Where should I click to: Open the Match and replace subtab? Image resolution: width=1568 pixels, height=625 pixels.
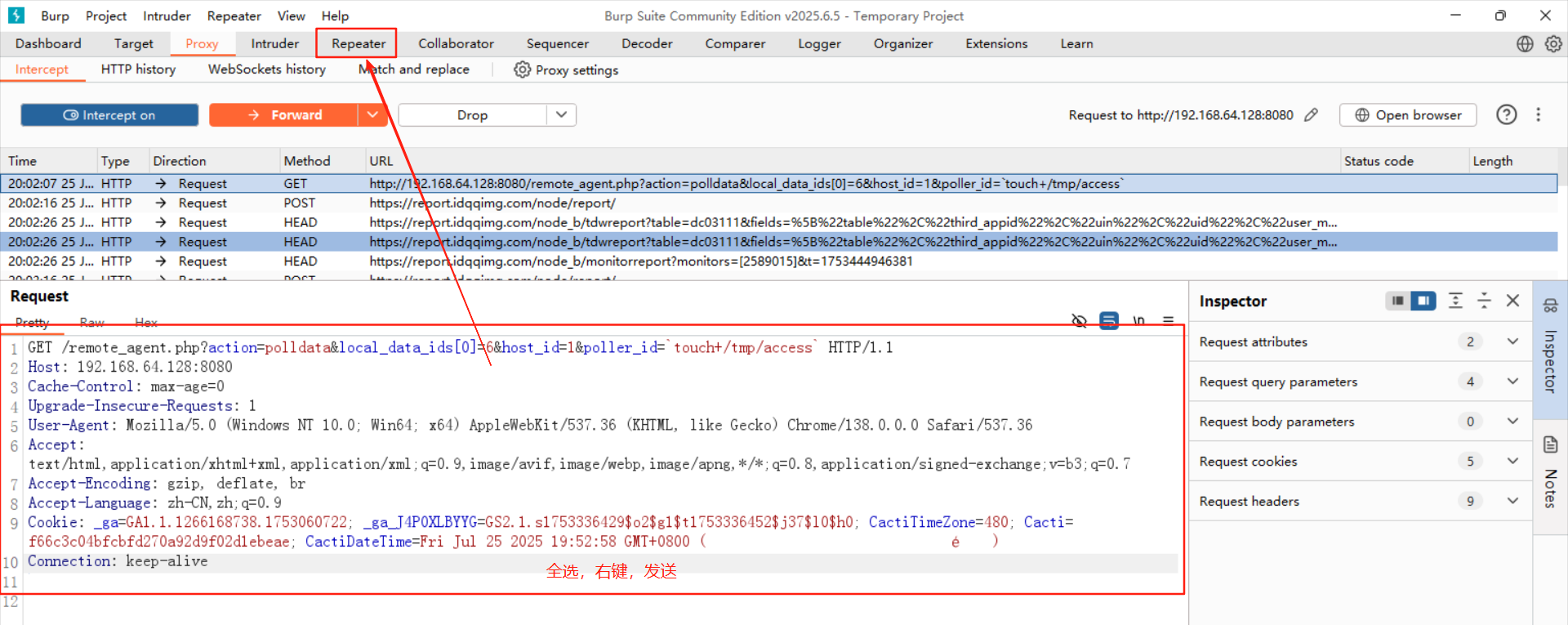pyautogui.click(x=413, y=69)
